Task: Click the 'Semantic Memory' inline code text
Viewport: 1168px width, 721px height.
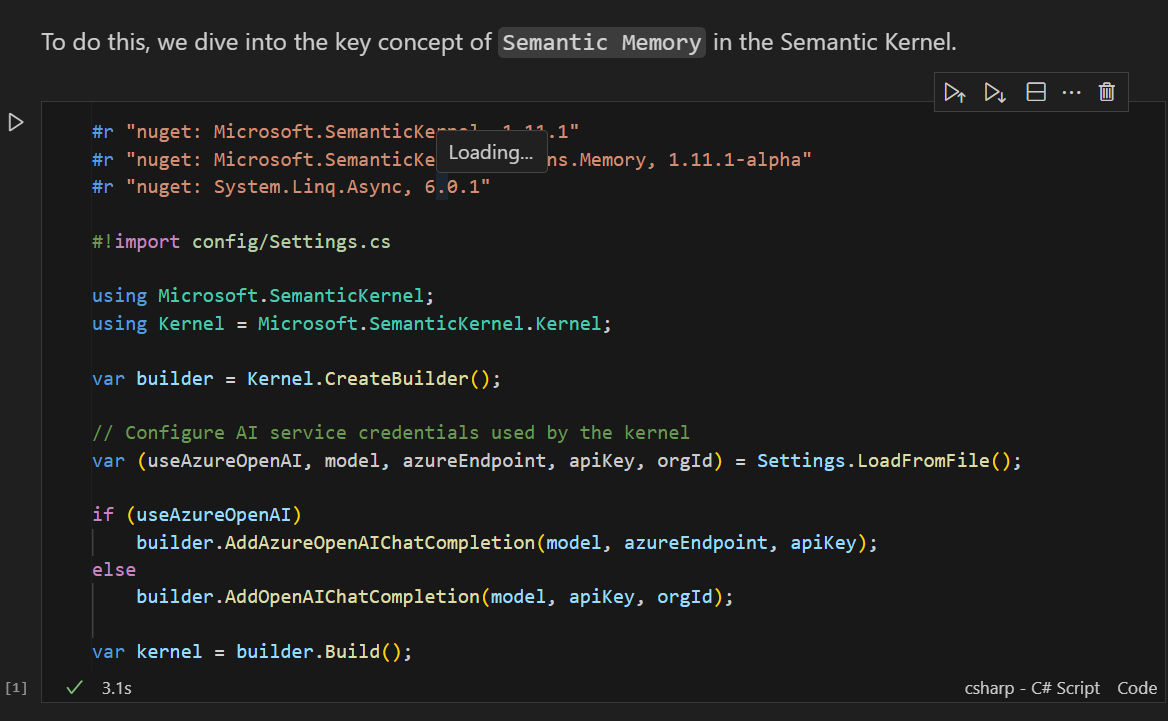Action: [x=602, y=42]
